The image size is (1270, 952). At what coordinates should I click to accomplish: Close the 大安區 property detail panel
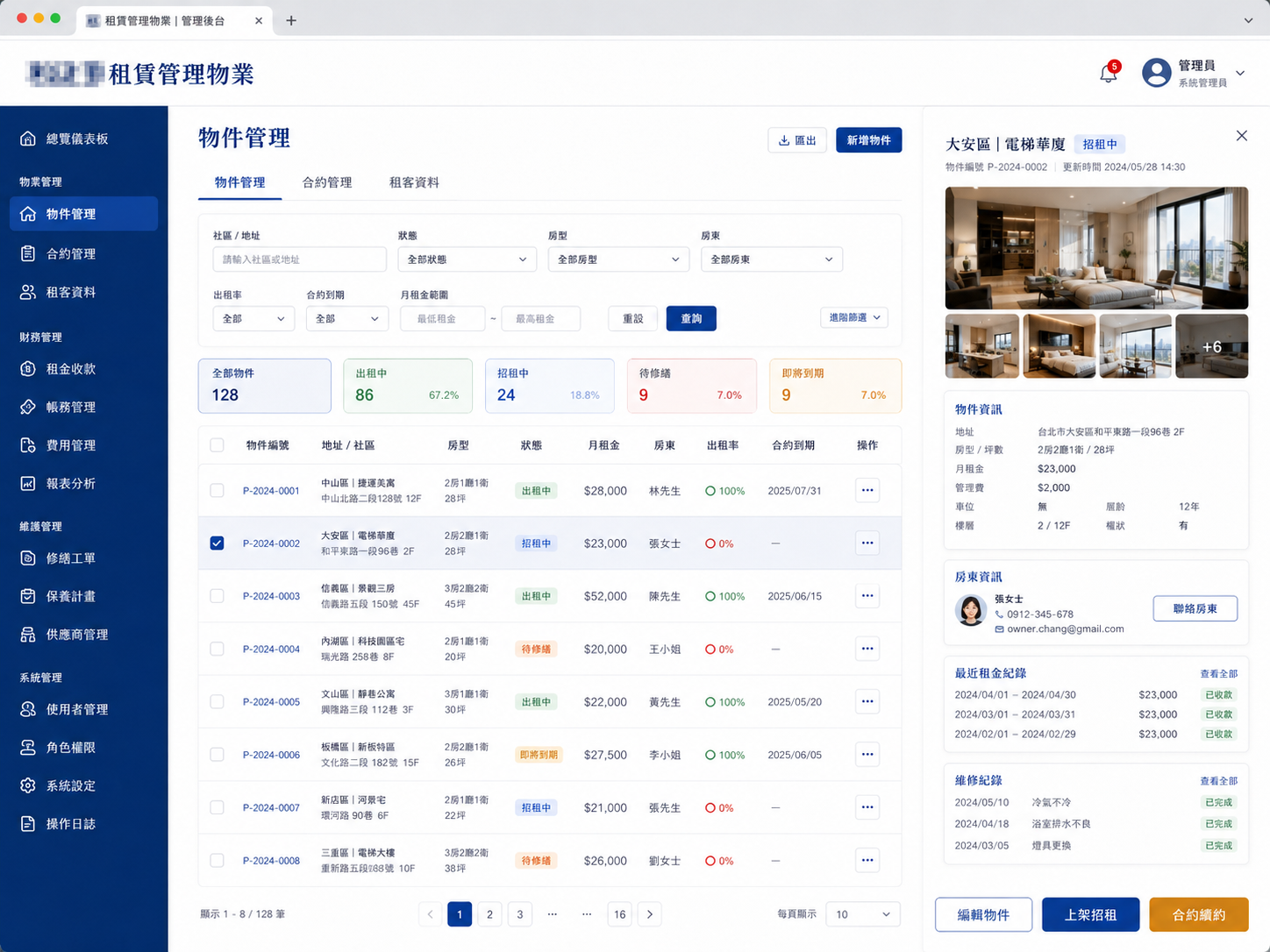[x=1241, y=136]
